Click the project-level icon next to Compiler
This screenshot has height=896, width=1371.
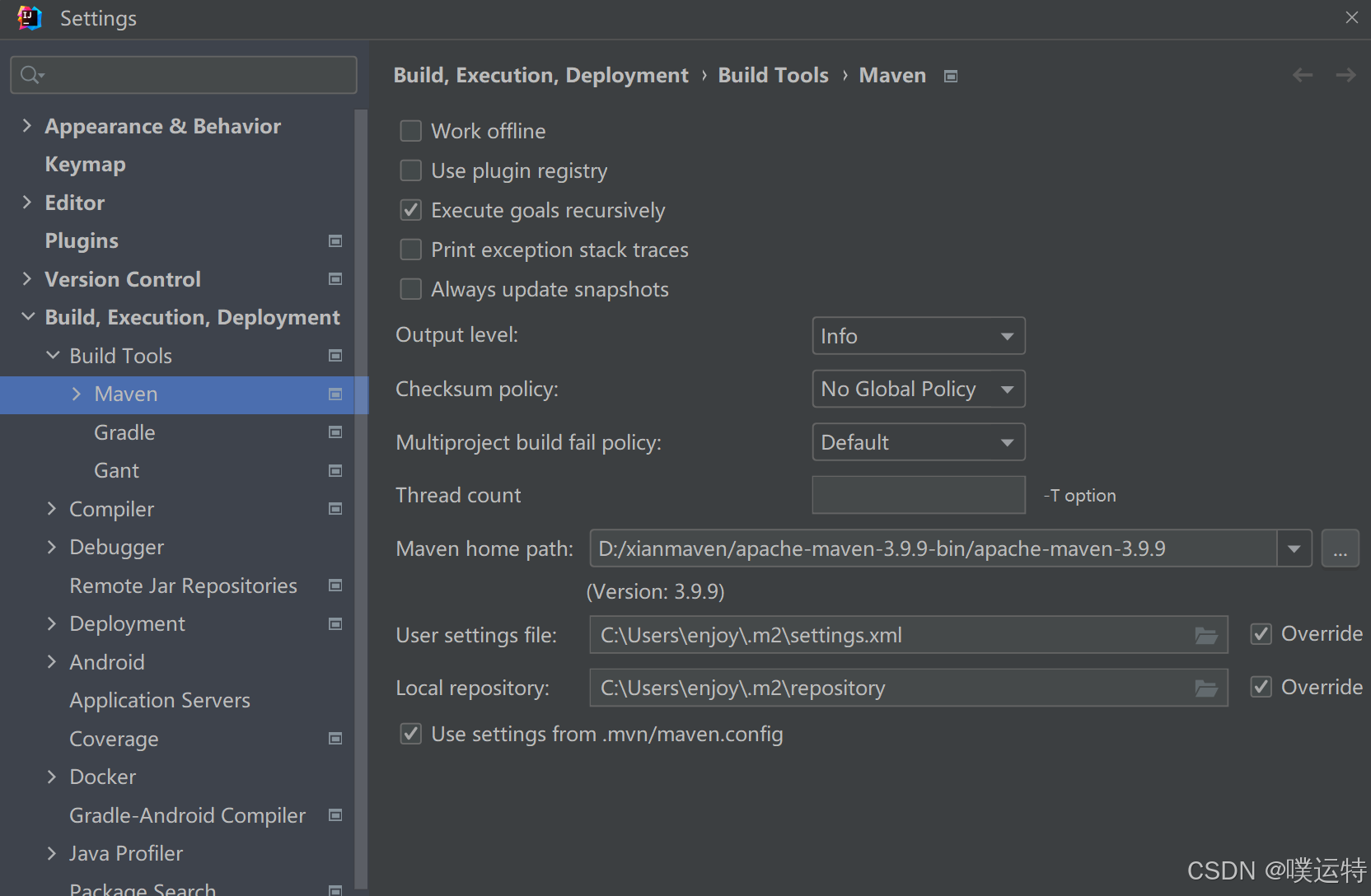click(335, 509)
